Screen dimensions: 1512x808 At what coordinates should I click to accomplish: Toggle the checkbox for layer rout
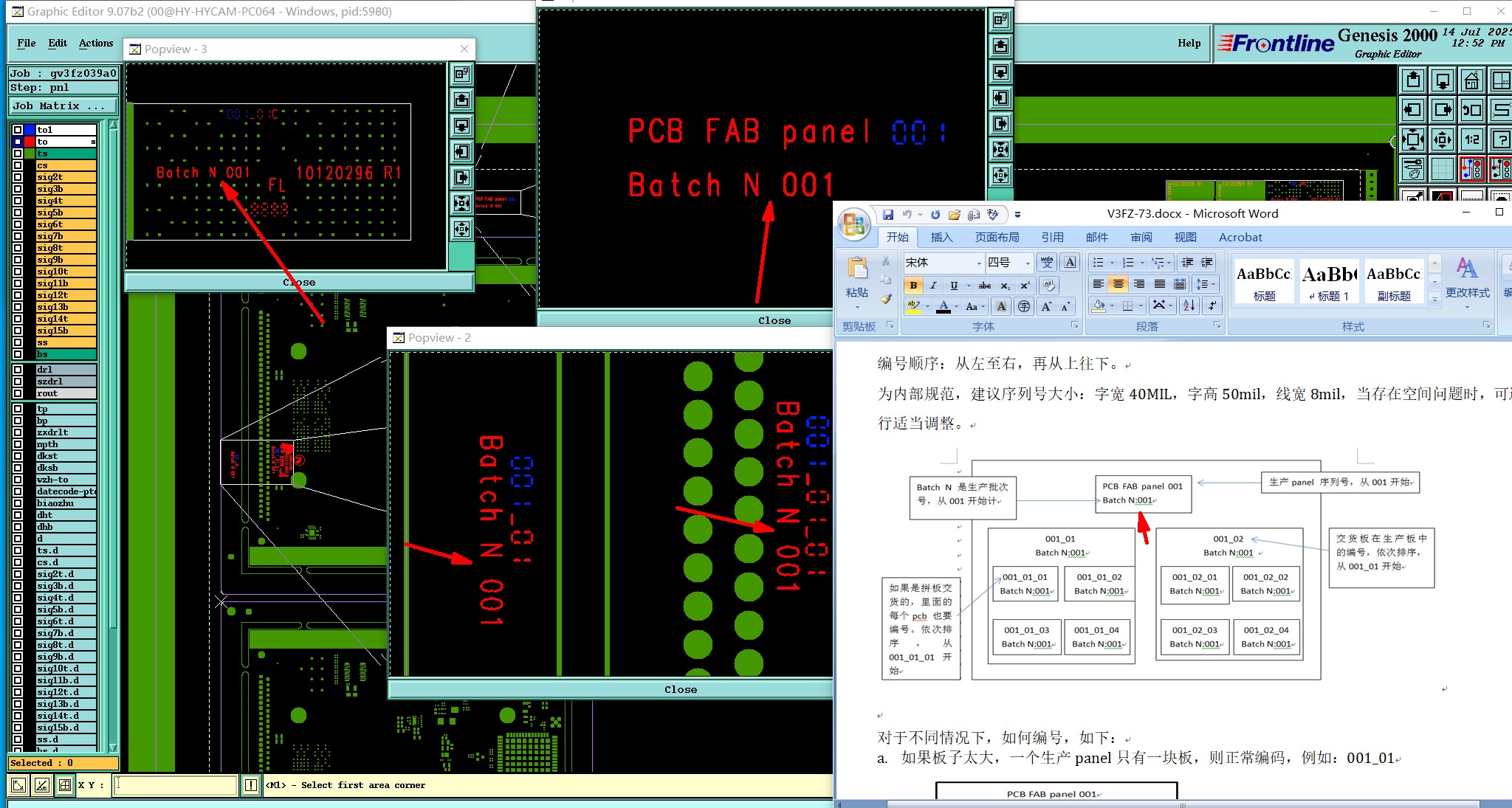[18, 393]
